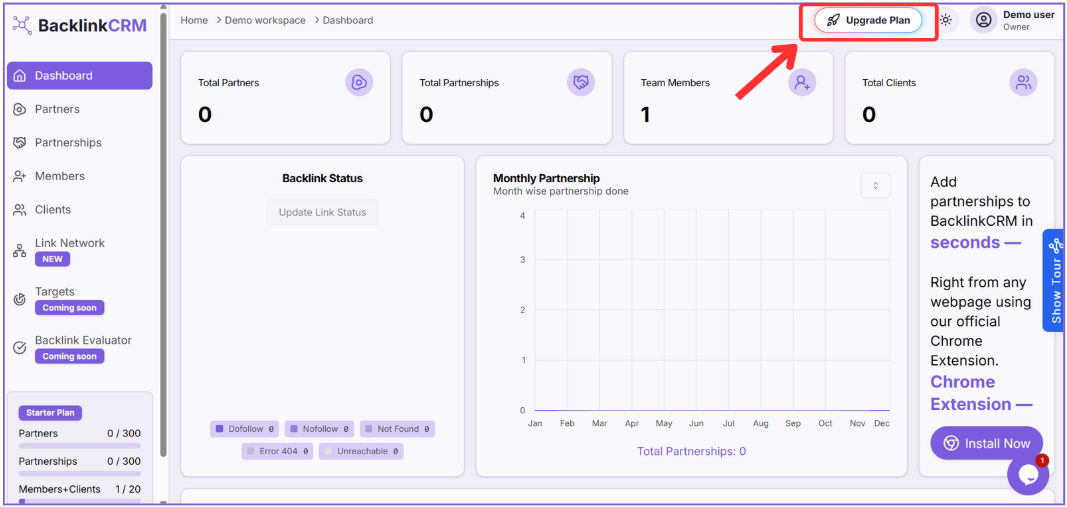
Task: Open the chat support bubble
Action: (x=1027, y=475)
